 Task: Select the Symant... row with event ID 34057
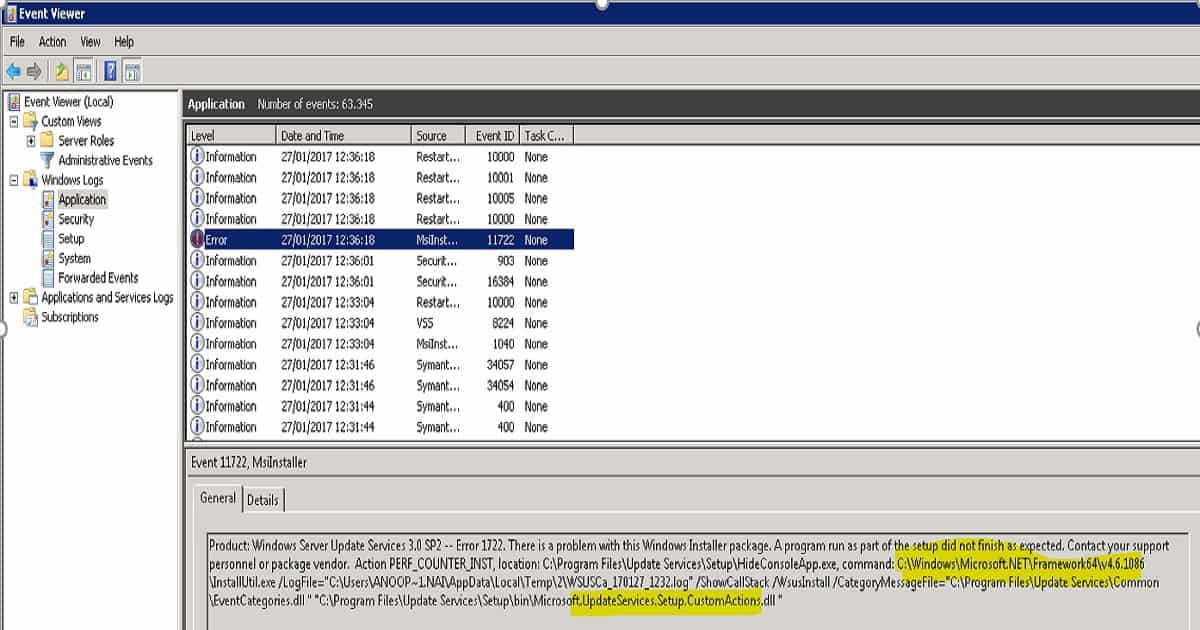(x=380, y=365)
